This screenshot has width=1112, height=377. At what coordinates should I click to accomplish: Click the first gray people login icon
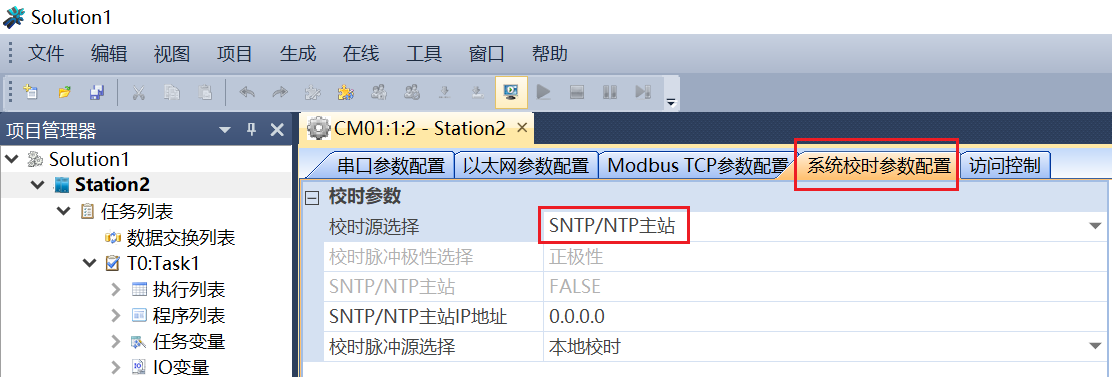click(379, 91)
